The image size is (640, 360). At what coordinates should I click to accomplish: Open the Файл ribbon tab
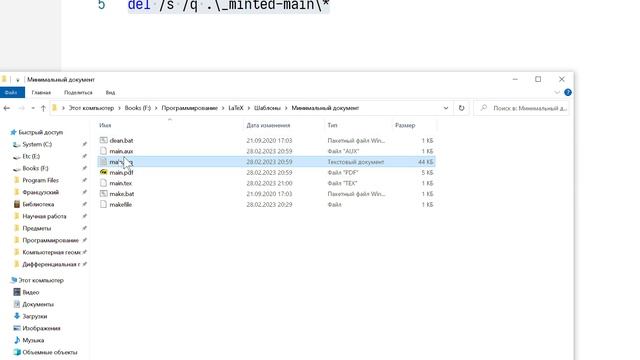coord(11,93)
